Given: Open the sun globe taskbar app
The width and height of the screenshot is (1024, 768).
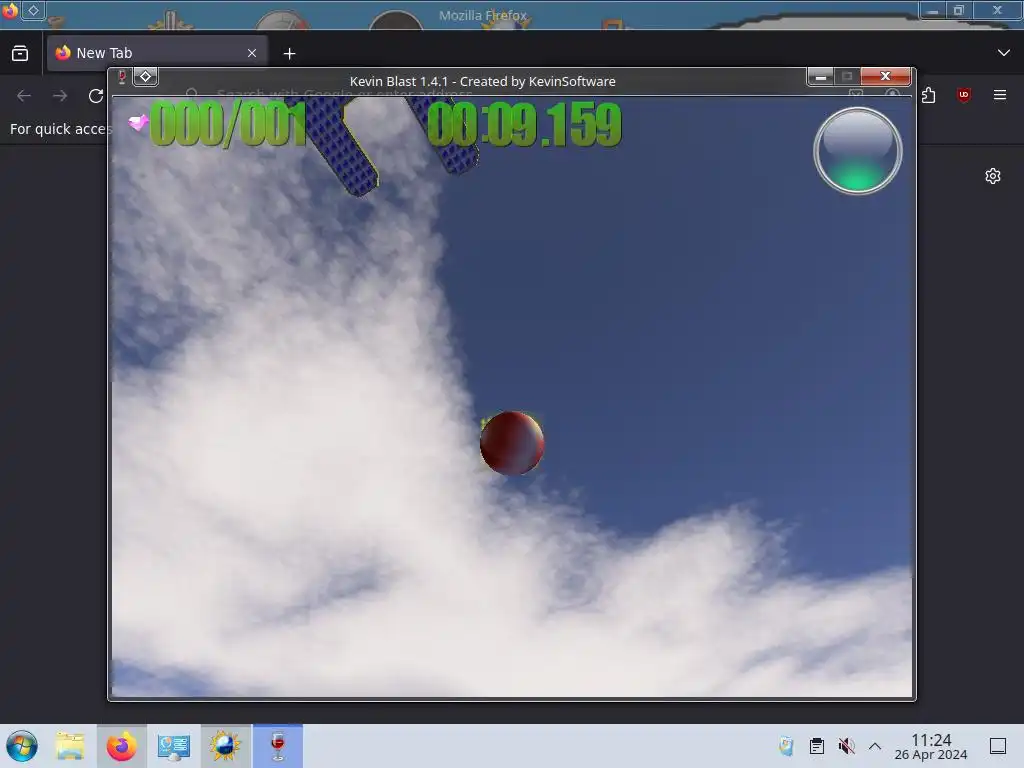Looking at the screenshot, I should pos(225,746).
